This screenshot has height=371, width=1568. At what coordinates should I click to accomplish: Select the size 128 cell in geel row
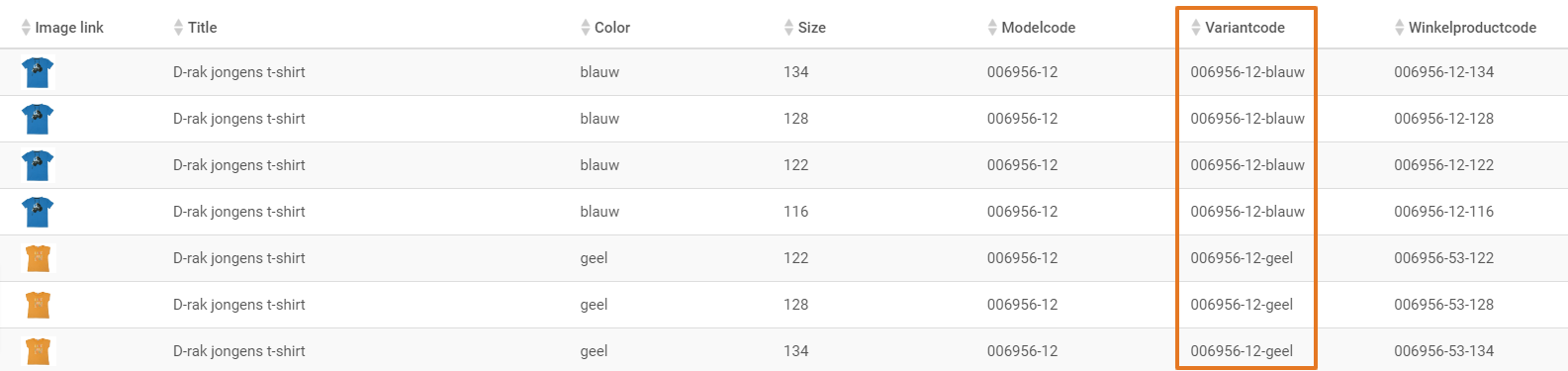pyautogui.click(x=796, y=305)
